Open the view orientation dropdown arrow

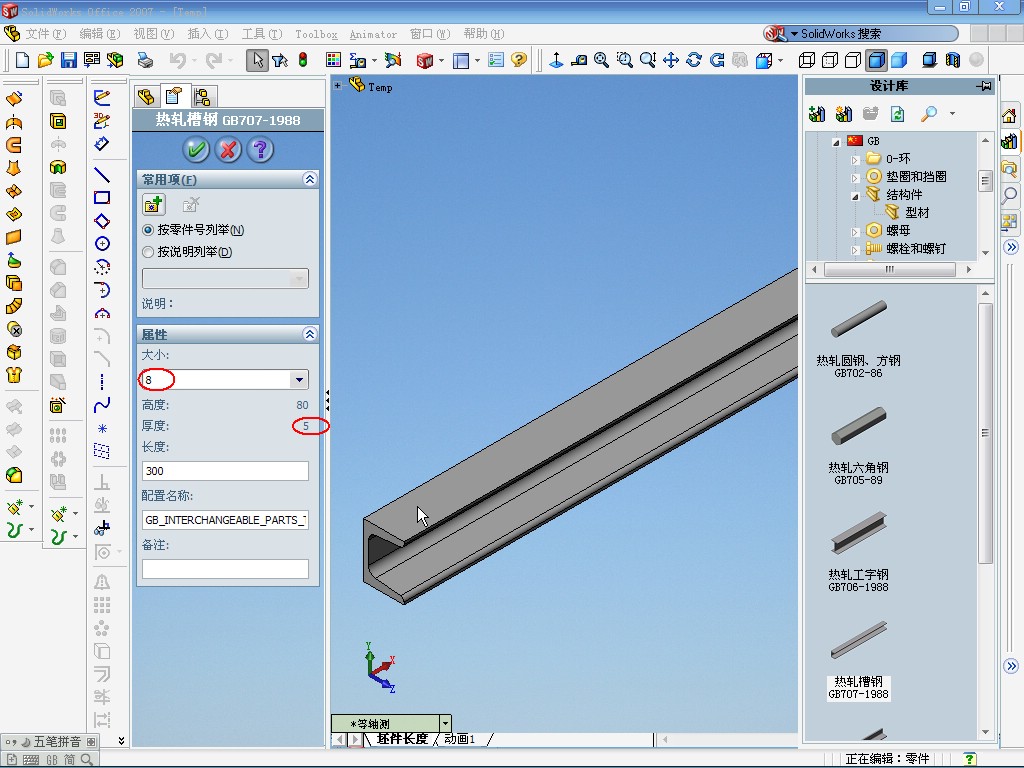(x=445, y=723)
